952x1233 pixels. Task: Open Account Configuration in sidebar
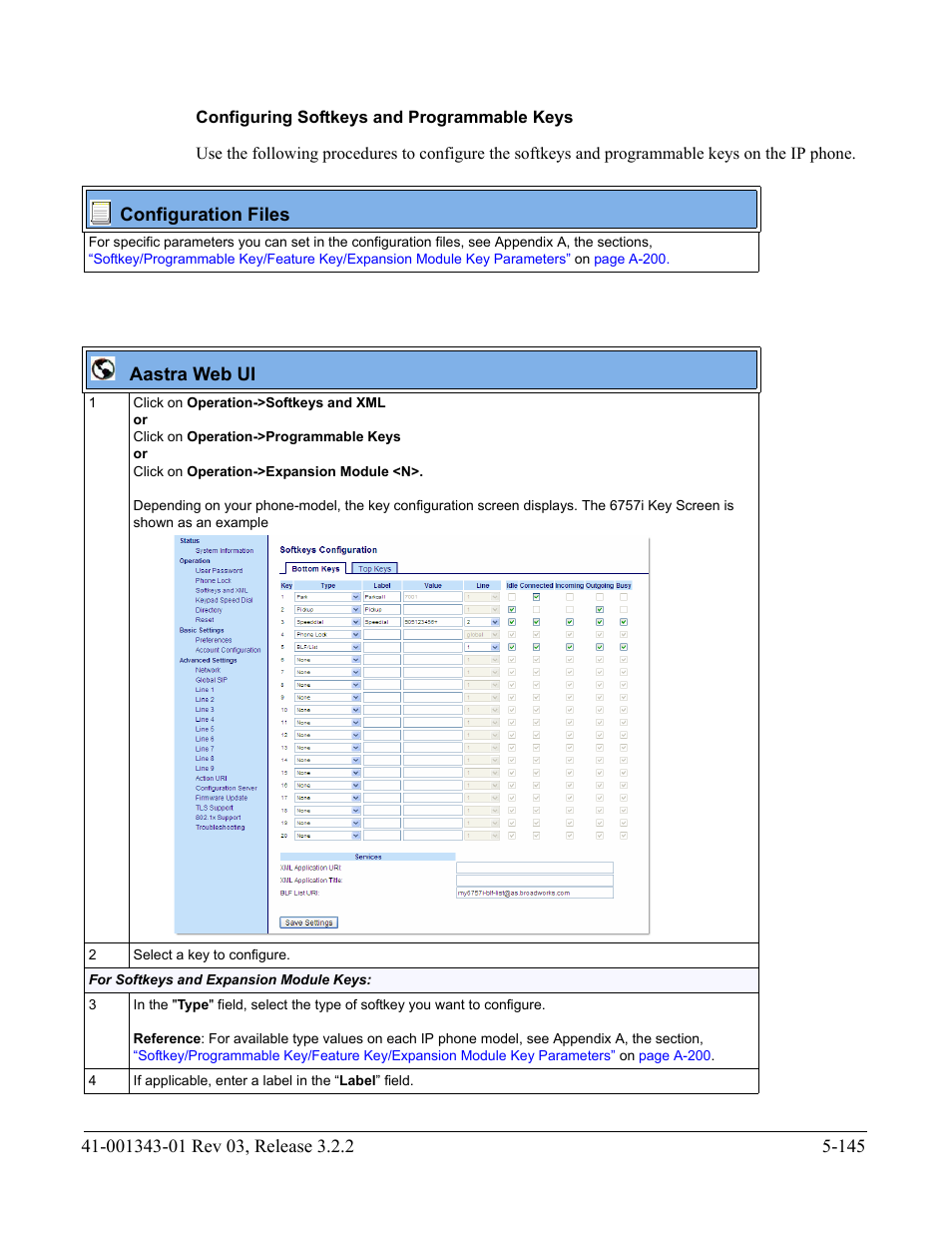click(x=228, y=650)
